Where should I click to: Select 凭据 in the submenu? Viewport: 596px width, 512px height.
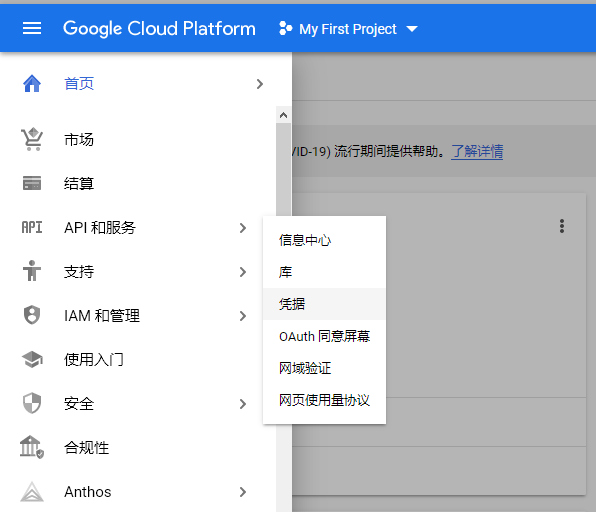[x=324, y=304]
